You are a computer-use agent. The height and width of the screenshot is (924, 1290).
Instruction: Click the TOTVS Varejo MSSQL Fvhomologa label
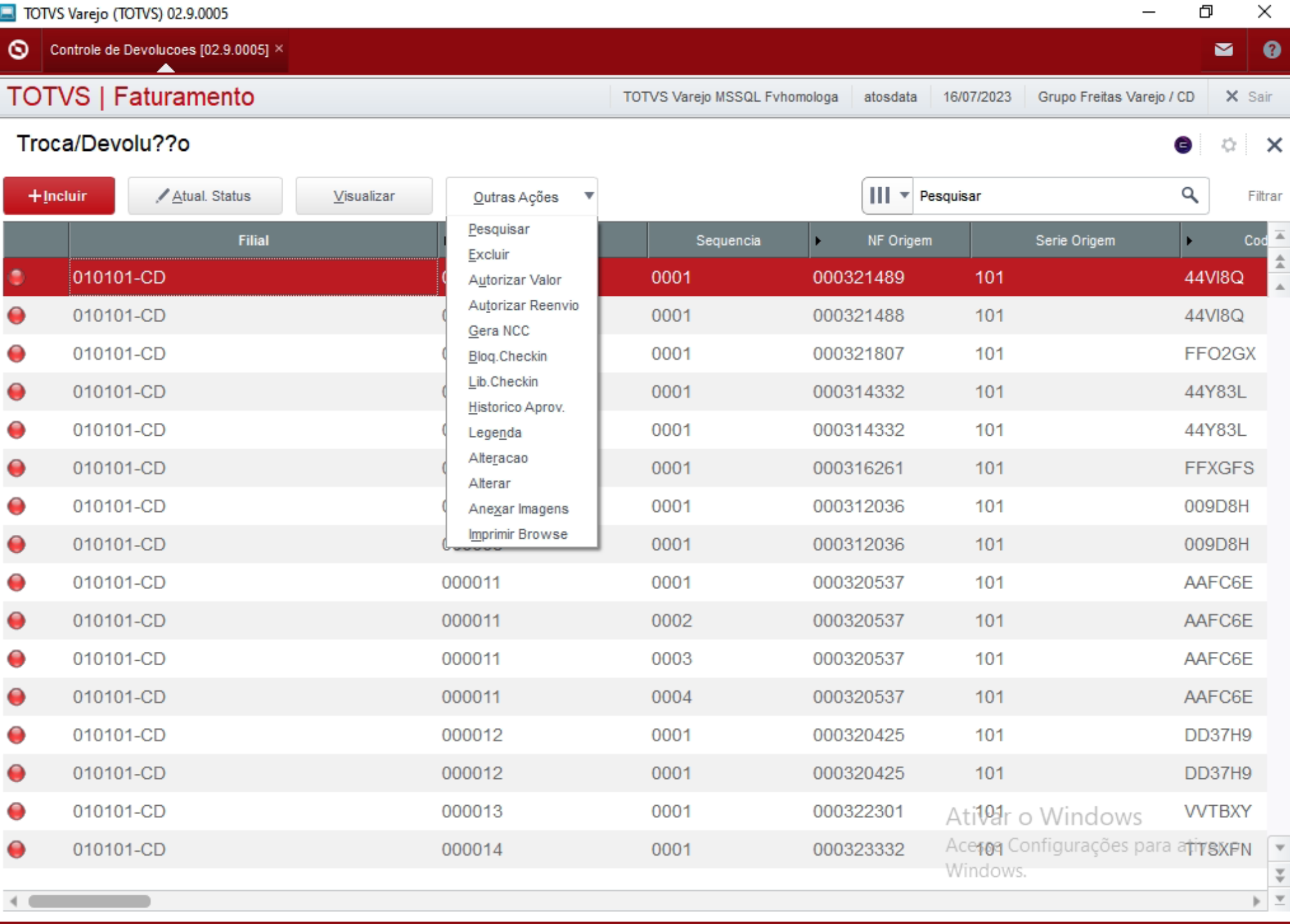(730, 96)
